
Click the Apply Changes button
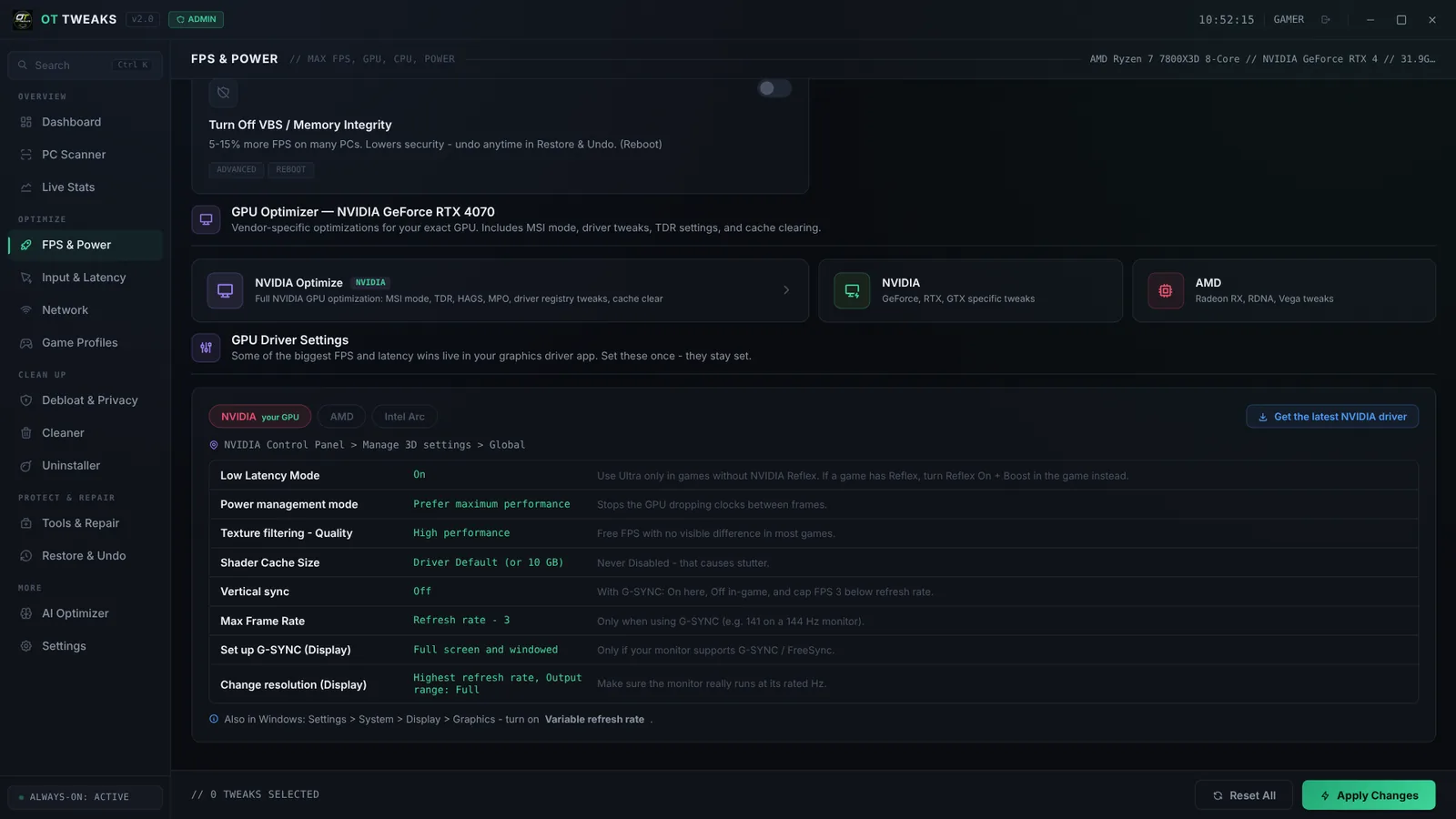tap(1369, 795)
